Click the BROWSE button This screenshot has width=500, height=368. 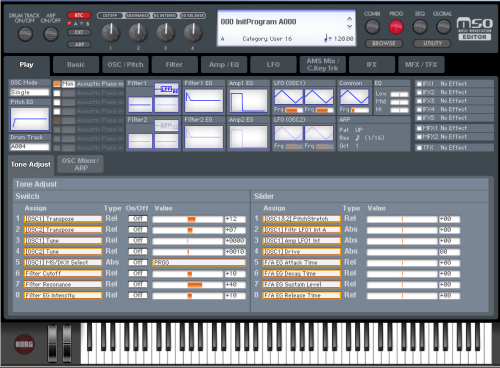(384, 43)
